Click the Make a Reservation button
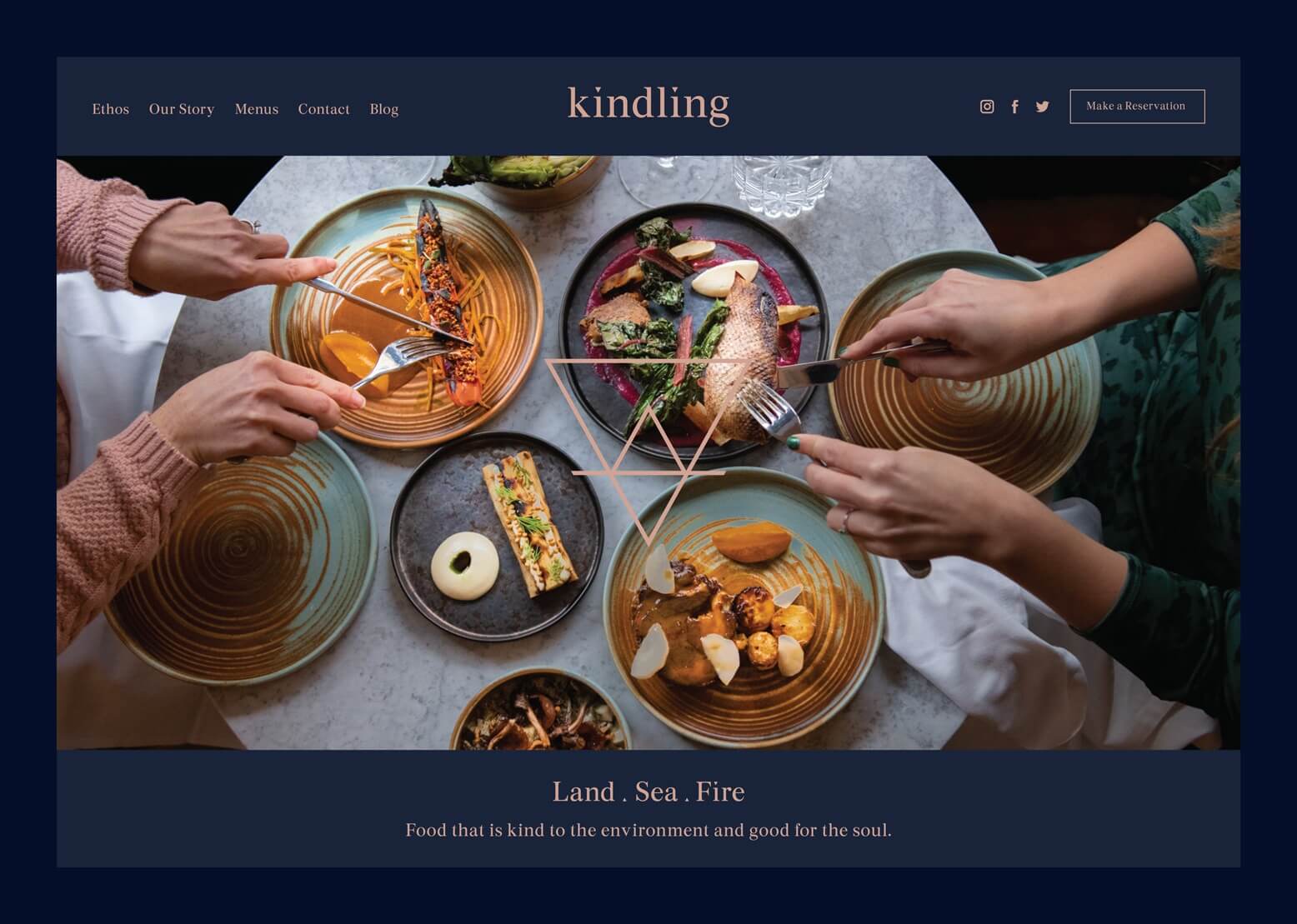This screenshot has height=924, width=1297. pos(1137,107)
